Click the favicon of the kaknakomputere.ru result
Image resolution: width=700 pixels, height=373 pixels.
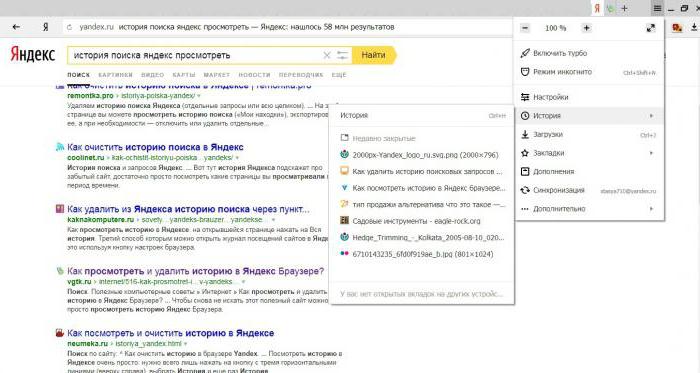pos(60,209)
